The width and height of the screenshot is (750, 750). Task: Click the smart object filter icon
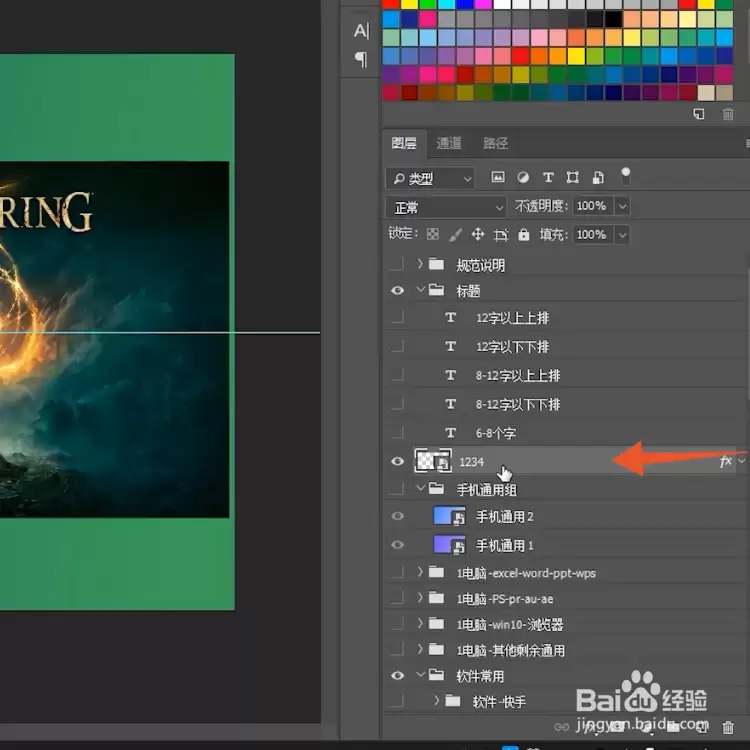point(598,177)
